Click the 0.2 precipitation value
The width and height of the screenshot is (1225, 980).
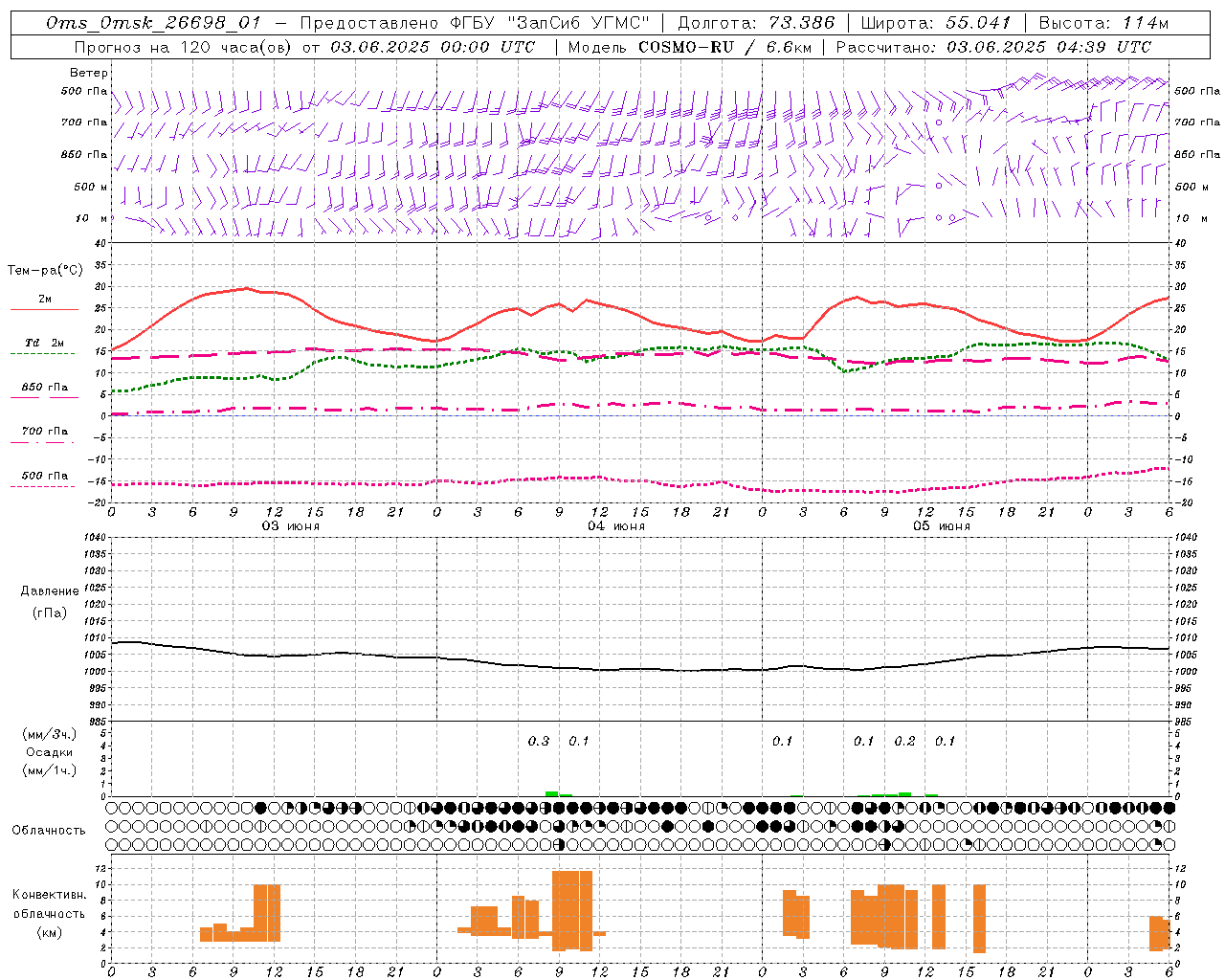point(904,741)
